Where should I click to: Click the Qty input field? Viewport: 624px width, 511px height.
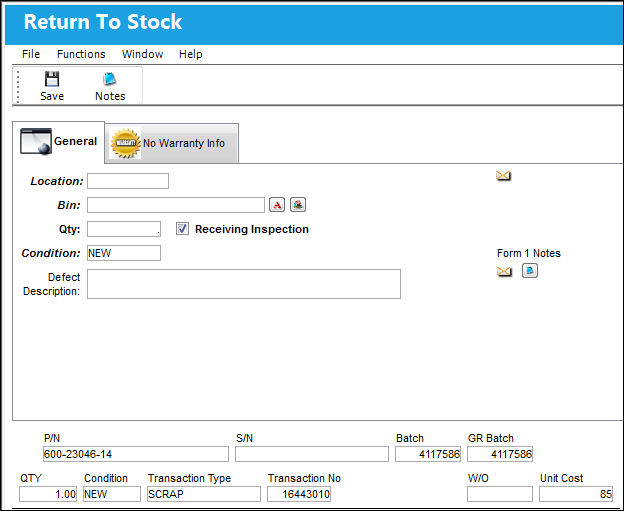click(x=124, y=229)
